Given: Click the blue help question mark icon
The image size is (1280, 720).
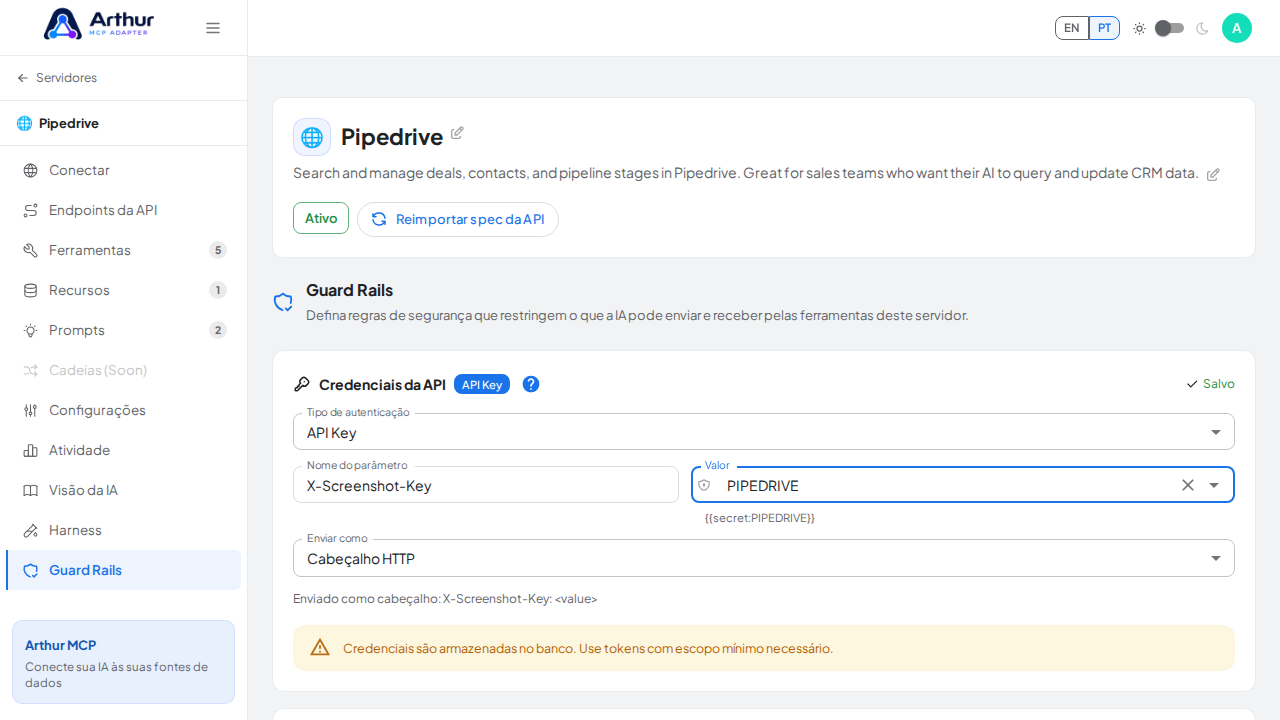Looking at the screenshot, I should click(531, 384).
